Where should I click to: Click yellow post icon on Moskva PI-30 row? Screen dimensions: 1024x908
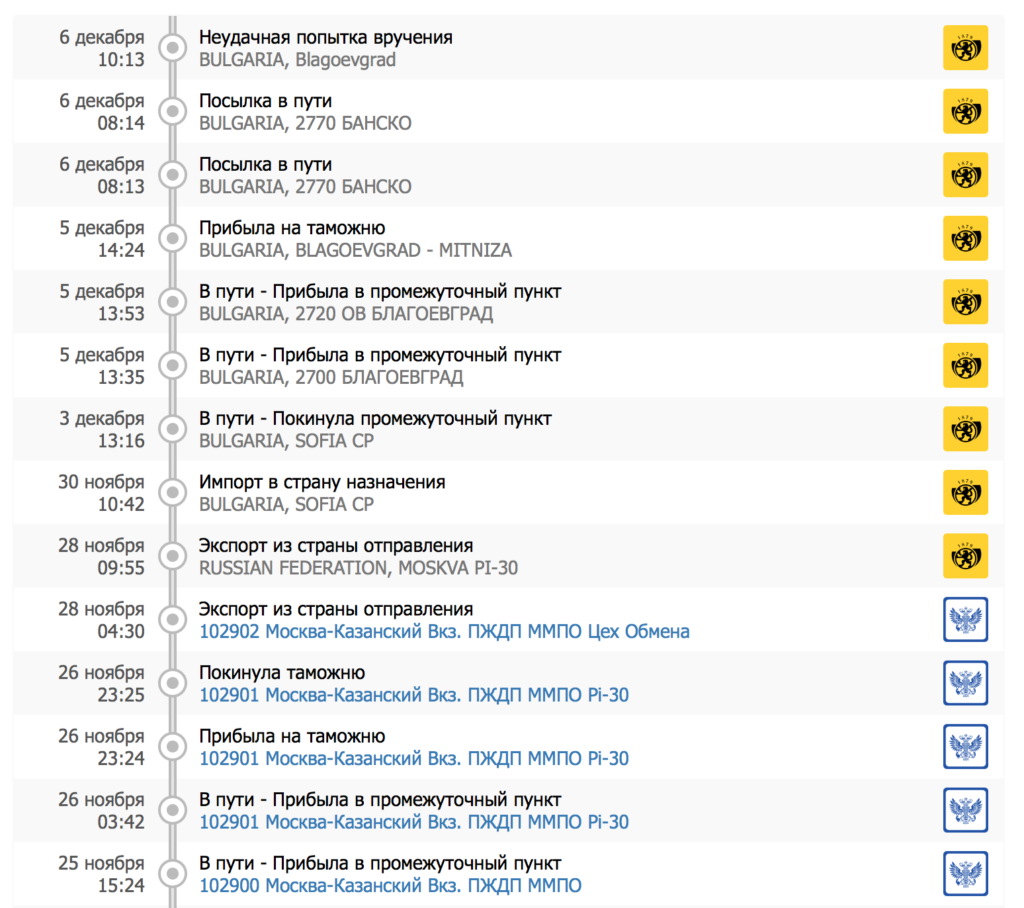pos(965,556)
